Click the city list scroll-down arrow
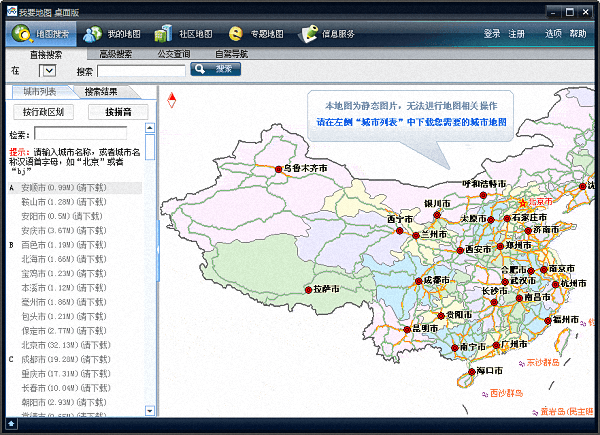Viewport: 600px width, 435px height. coord(150,408)
